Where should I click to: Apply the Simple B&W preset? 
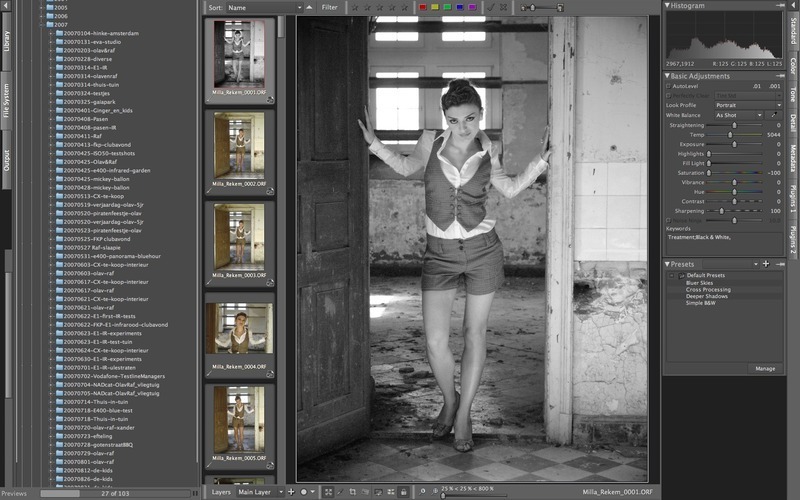[700, 303]
